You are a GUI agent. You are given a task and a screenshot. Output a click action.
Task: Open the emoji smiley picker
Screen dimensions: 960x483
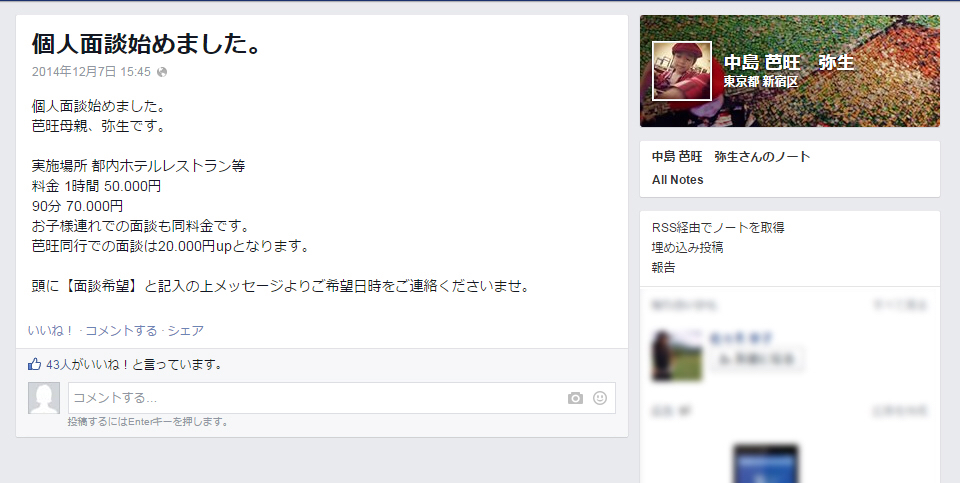coord(600,398)
